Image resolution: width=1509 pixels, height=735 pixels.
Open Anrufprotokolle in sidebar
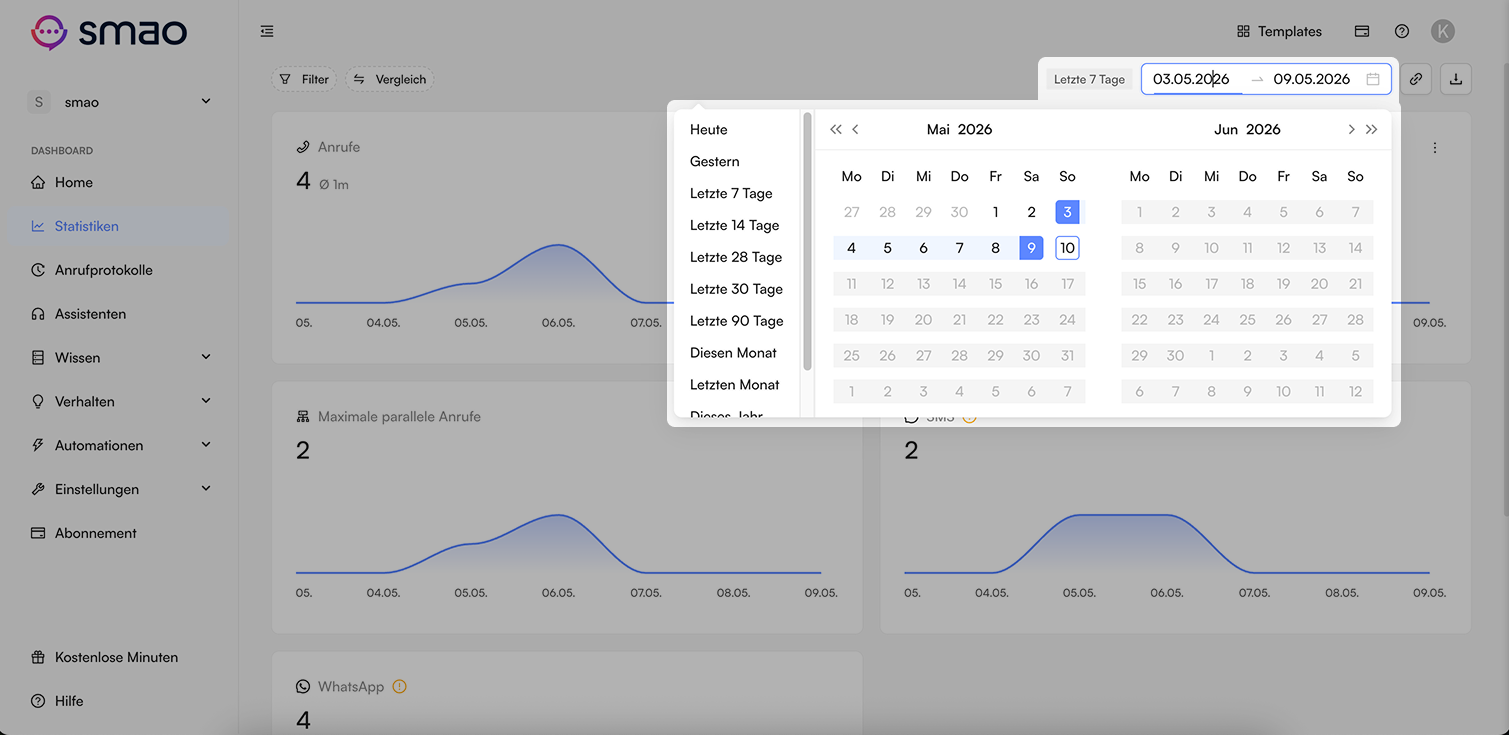pyautogui.click(x=120, y=271)
